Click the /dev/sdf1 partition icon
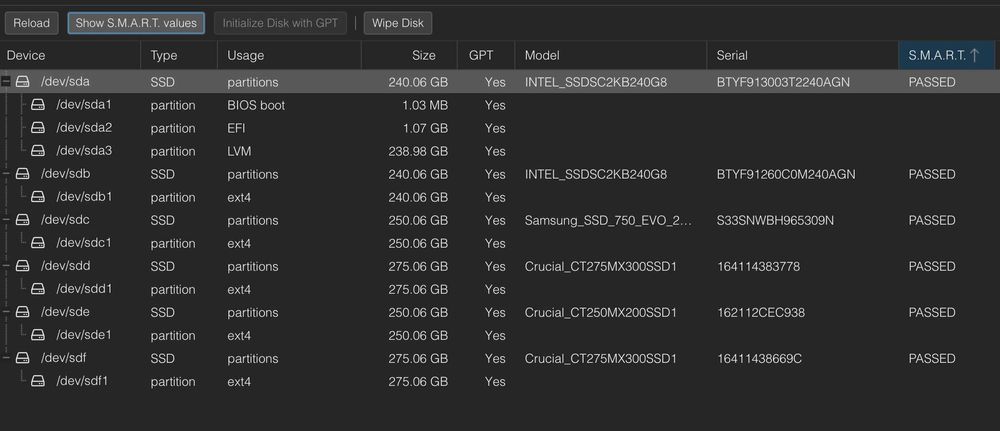 tap(38, 381)
